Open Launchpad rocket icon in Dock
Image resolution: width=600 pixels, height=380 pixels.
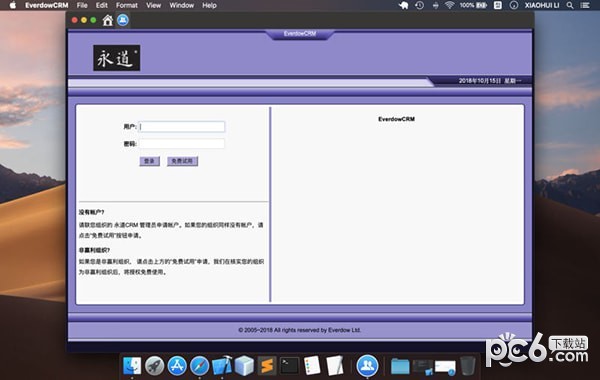tap(155, 366)
